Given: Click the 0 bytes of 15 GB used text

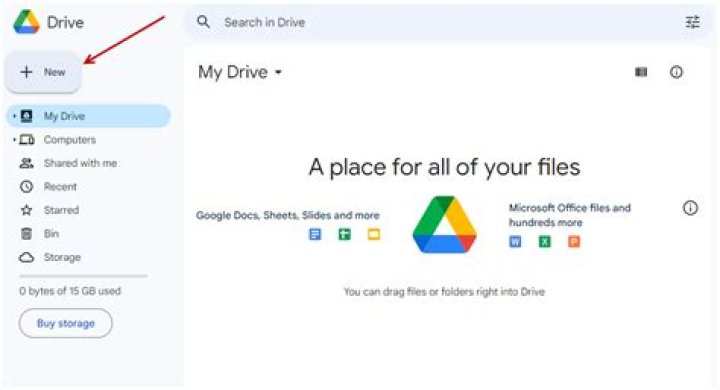Looking at the screenshot, I should point(70,291).
